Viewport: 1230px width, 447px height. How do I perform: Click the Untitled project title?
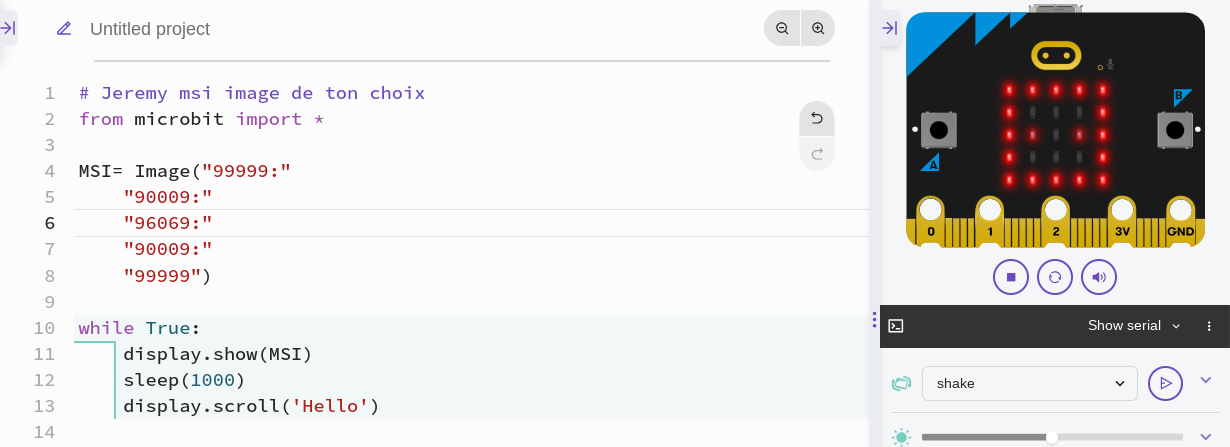tap(150, 29)
